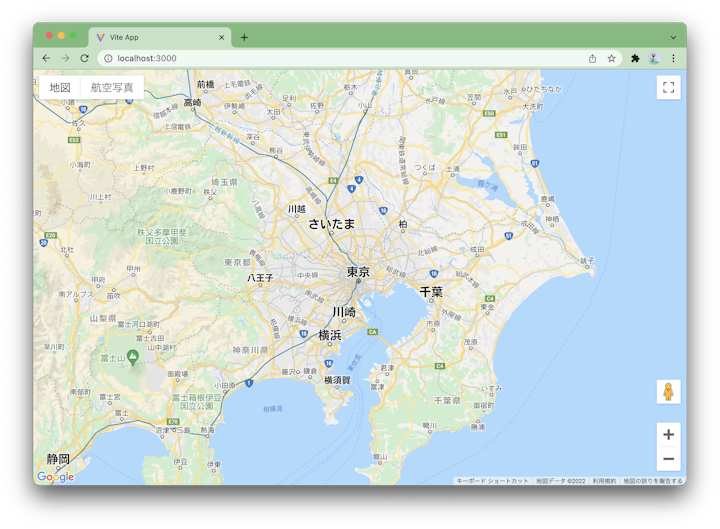Toggle fullscreen map view
Image resolution: width=720 pixels, height=529 pixels.
tap(668, 88)
